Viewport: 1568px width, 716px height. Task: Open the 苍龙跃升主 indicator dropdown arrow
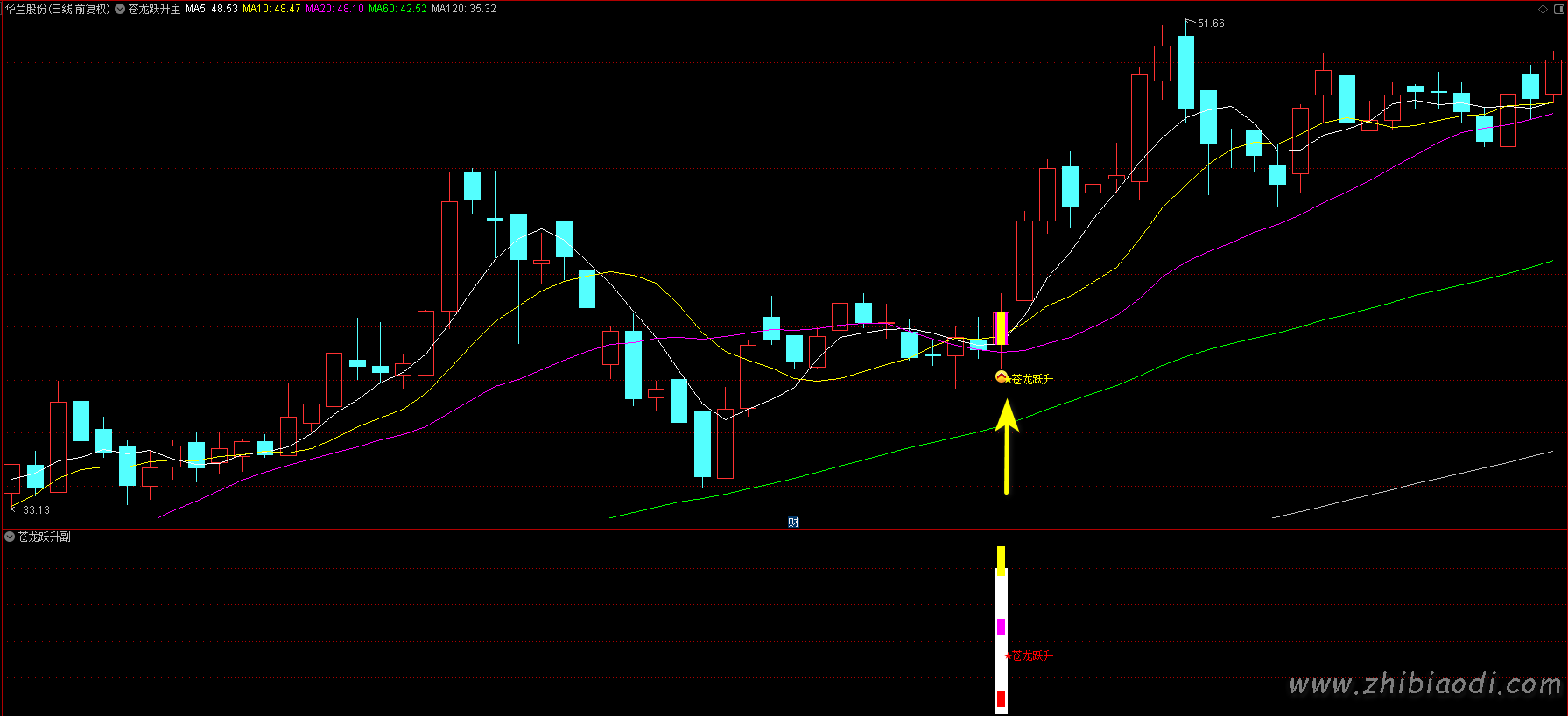[120, 9]
